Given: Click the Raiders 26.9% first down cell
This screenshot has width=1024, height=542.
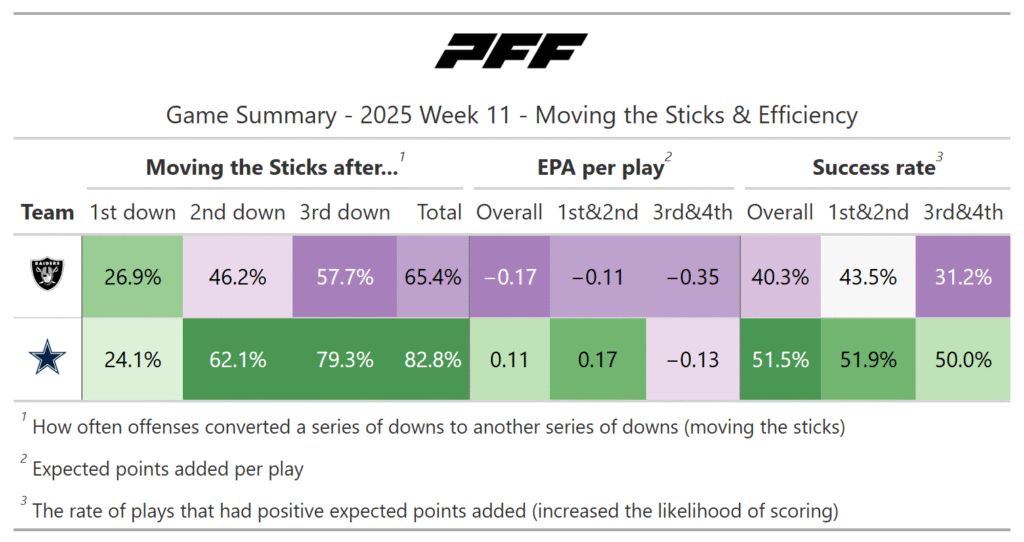Looking at the screenshot, I should tap(133, 277).
